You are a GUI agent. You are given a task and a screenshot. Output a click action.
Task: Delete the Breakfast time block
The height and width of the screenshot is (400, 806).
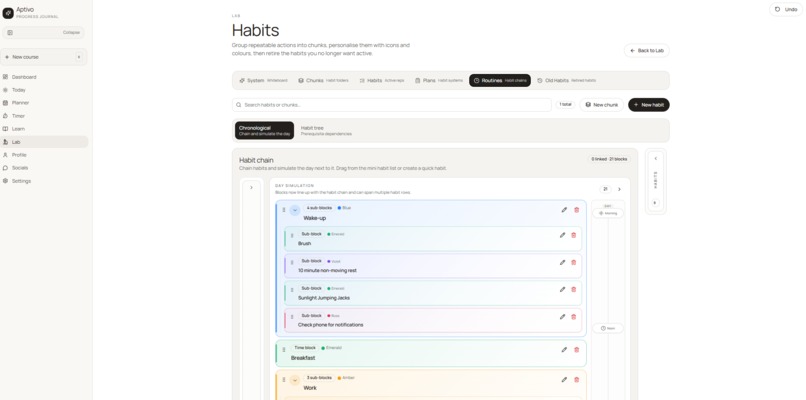click(576, 350)
